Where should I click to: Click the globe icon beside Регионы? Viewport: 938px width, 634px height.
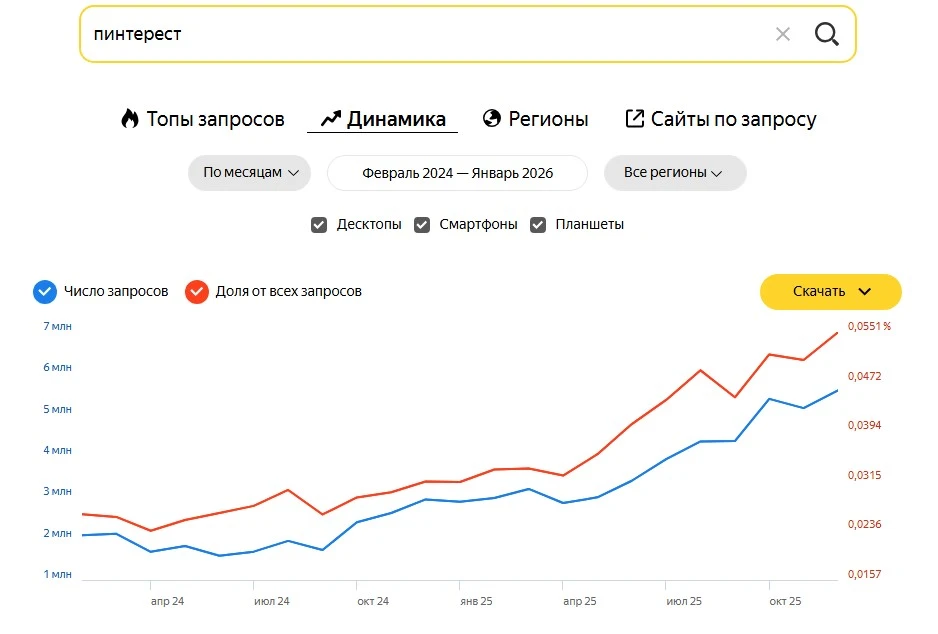click(x=492, y=118)
